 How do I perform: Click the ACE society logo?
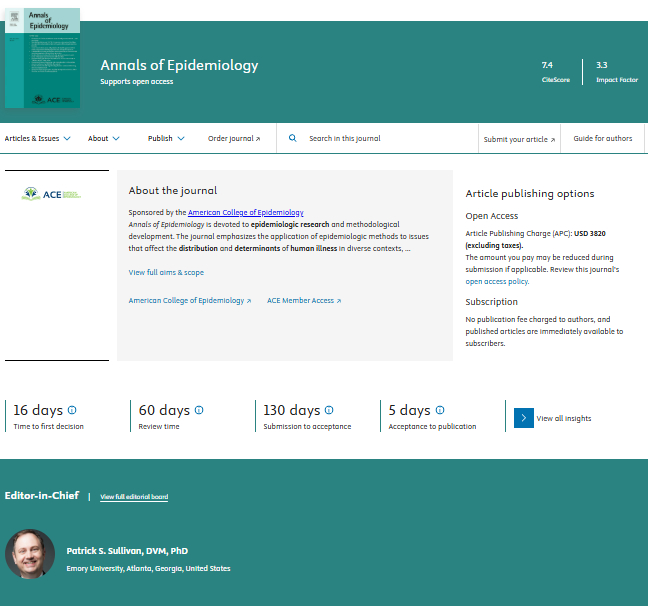point(52,194)
